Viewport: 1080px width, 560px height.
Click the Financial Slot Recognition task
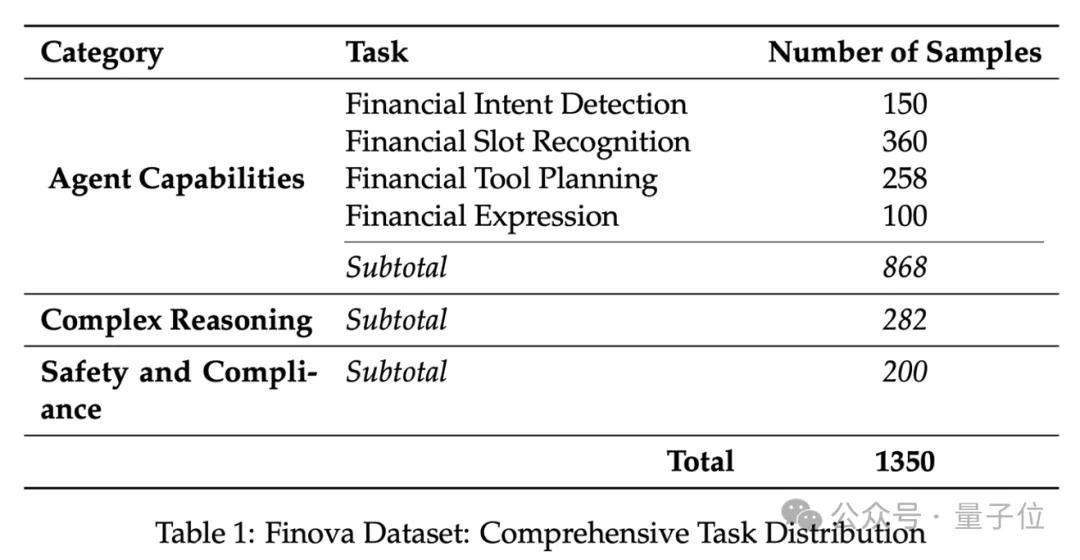(518, 141)
